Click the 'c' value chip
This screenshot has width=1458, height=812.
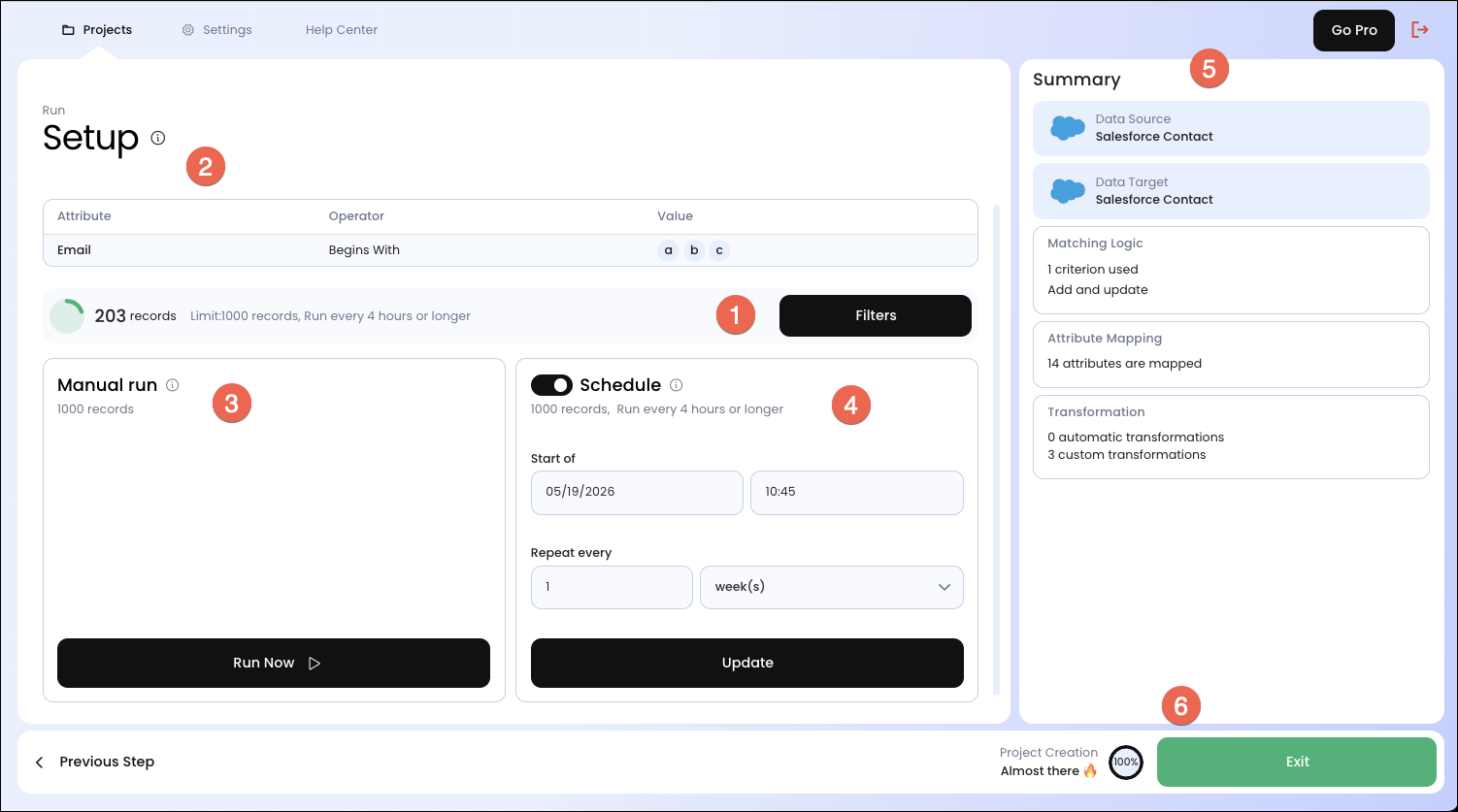click(719, 250)
